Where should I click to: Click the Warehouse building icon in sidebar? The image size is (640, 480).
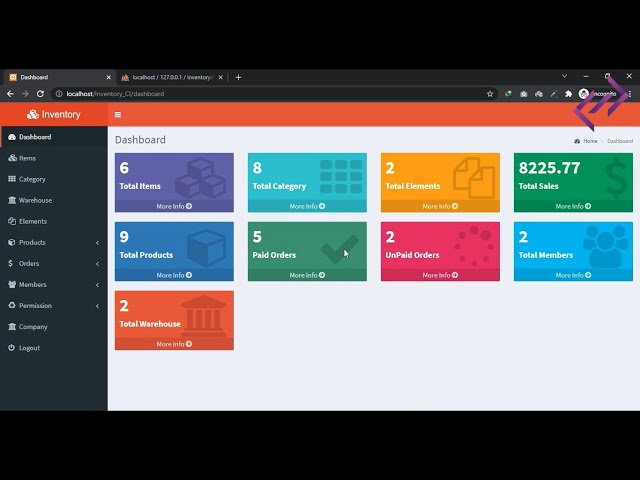12,200
